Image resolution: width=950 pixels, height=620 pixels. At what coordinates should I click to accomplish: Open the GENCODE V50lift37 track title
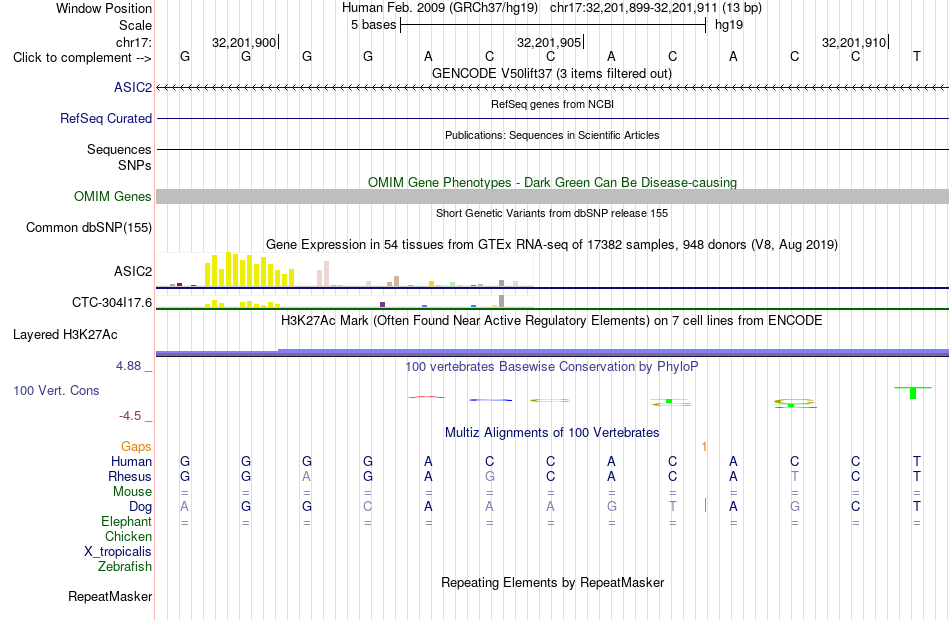[x=552, y=73]
